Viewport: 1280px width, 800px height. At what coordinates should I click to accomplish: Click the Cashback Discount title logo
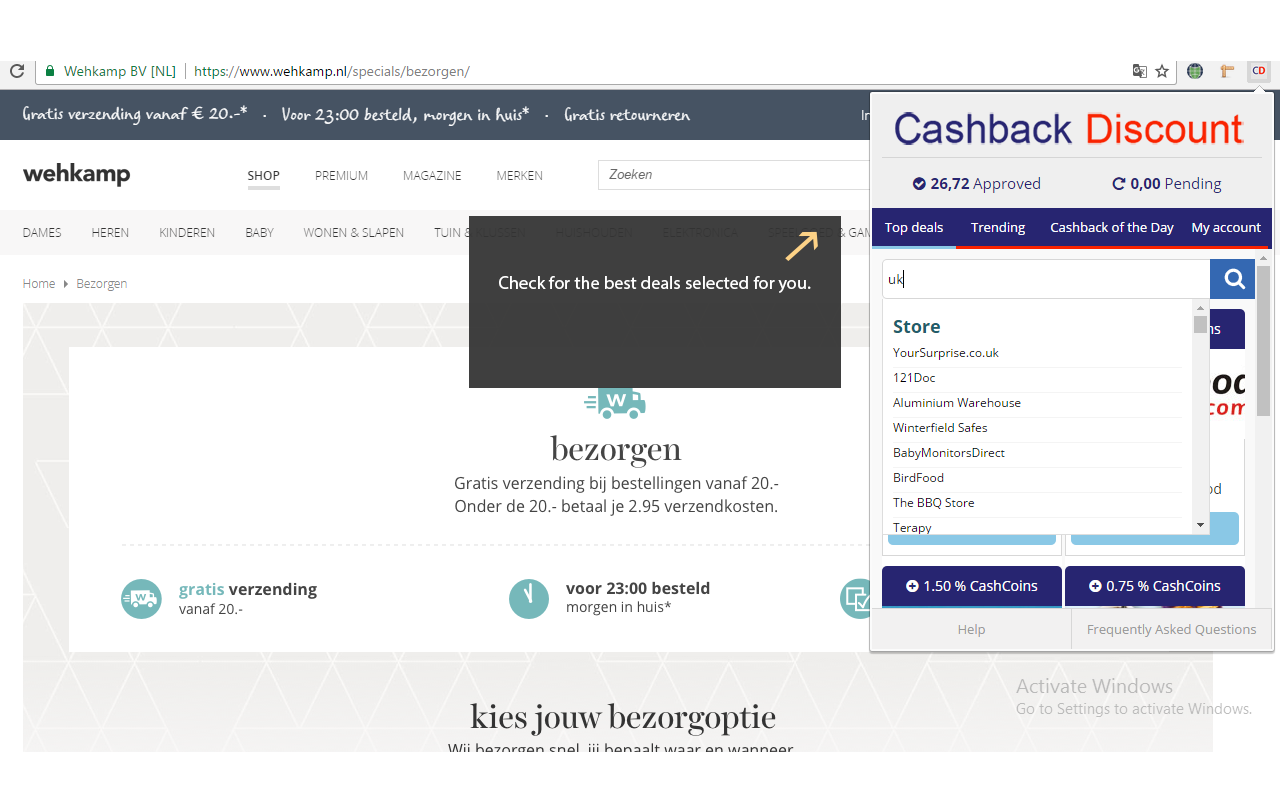point(1068,129)
